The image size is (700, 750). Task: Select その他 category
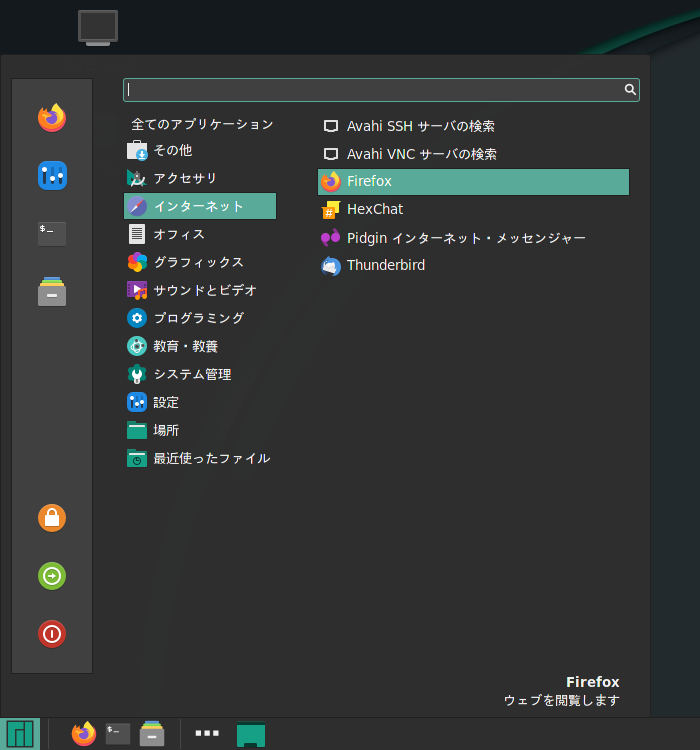200,150
